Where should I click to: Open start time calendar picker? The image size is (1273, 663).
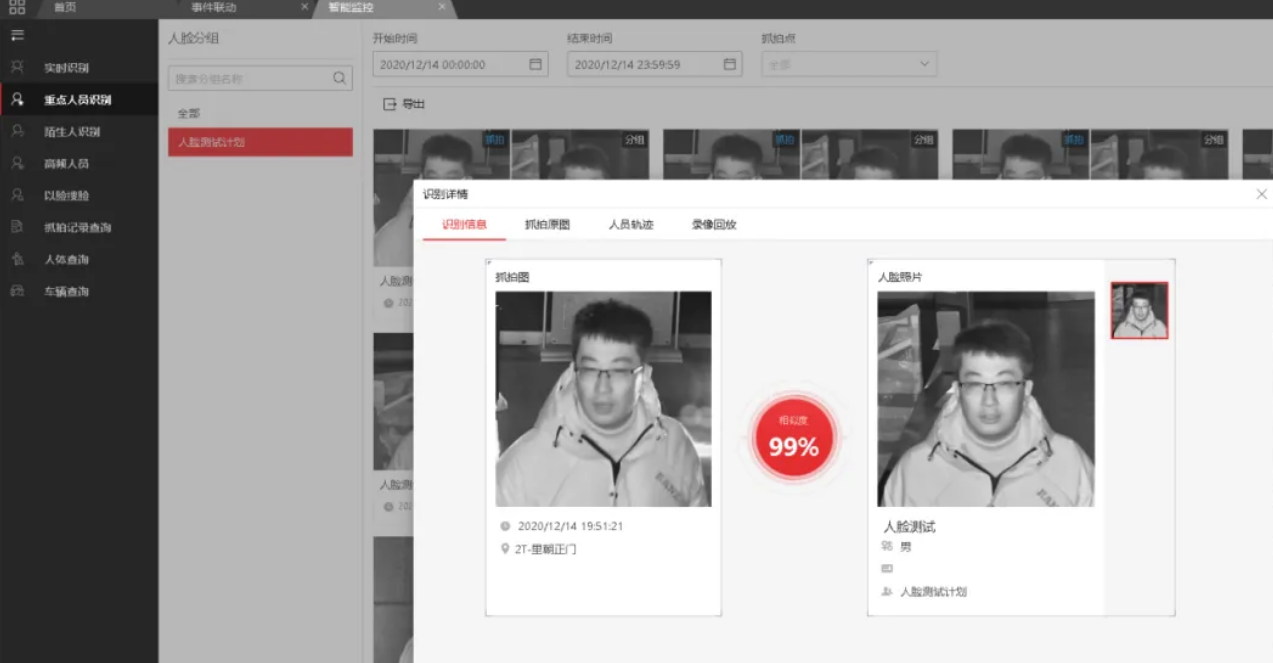pos(535,64)
